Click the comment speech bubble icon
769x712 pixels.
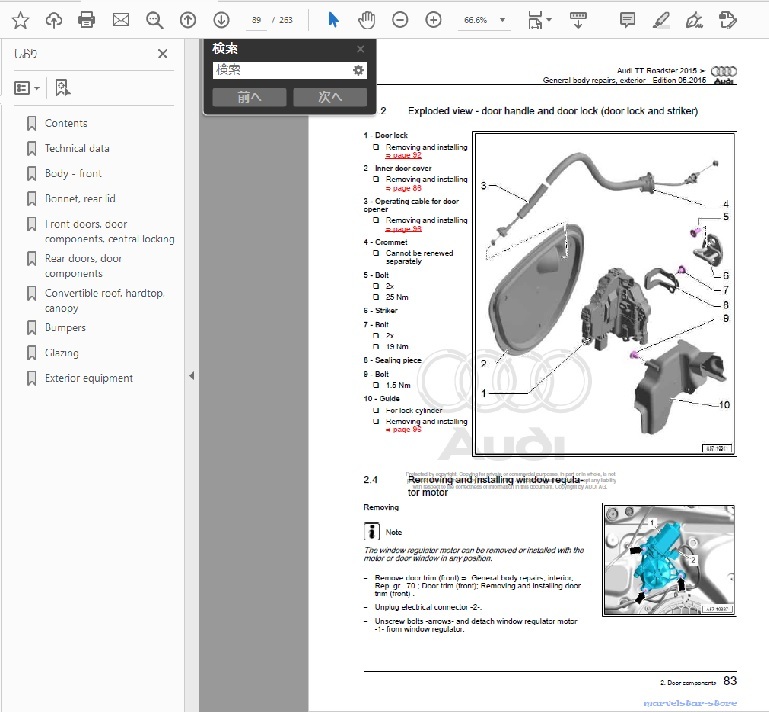tap(627, 20)
